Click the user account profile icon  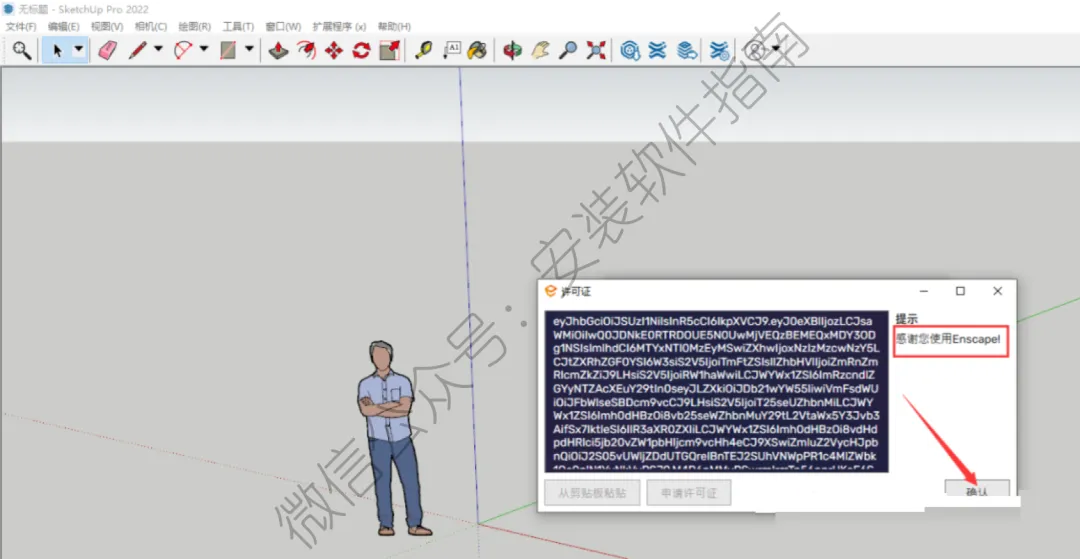[x=757, y=50]
